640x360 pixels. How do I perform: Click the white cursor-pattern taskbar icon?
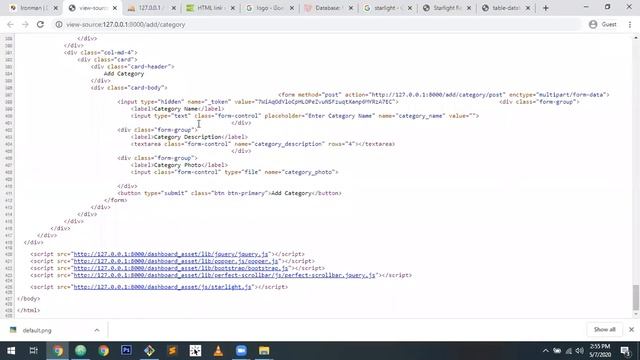[x=195, y=351]
